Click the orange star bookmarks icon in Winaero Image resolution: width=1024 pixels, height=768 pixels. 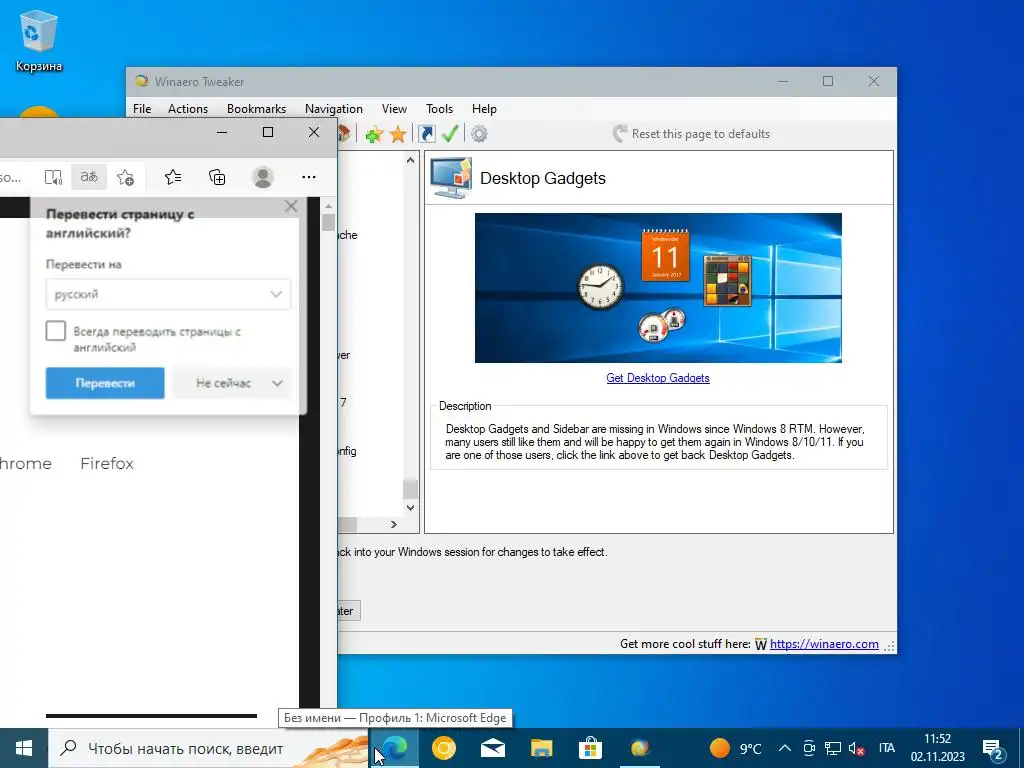click(398, 135)
